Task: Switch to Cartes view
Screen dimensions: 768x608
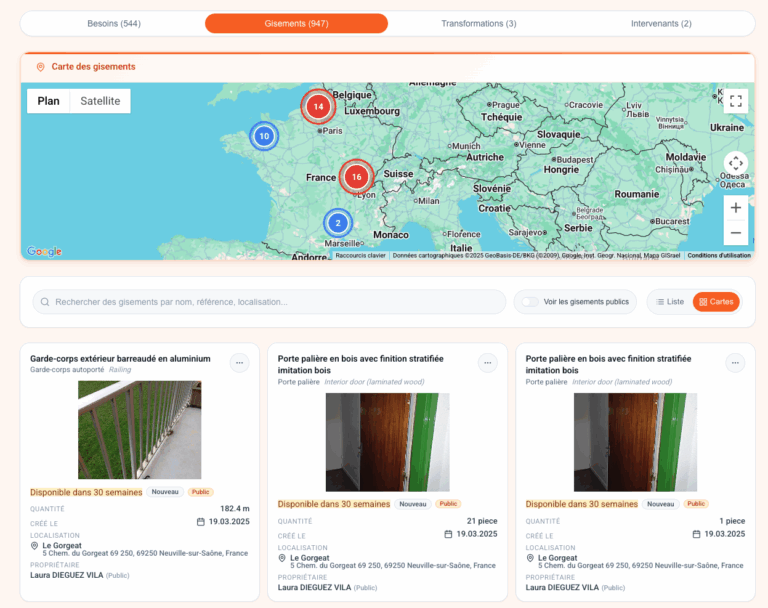Action: tap(716, 302)
